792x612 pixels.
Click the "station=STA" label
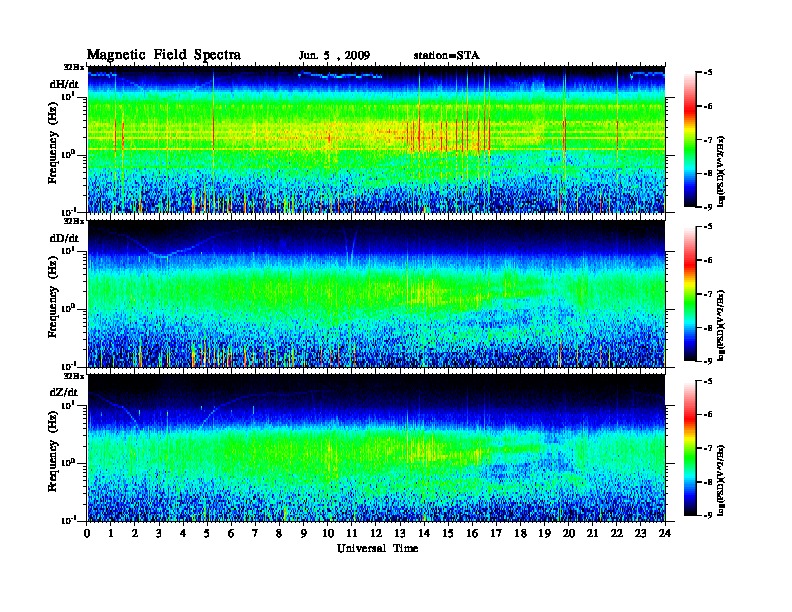tap(447, 56)
